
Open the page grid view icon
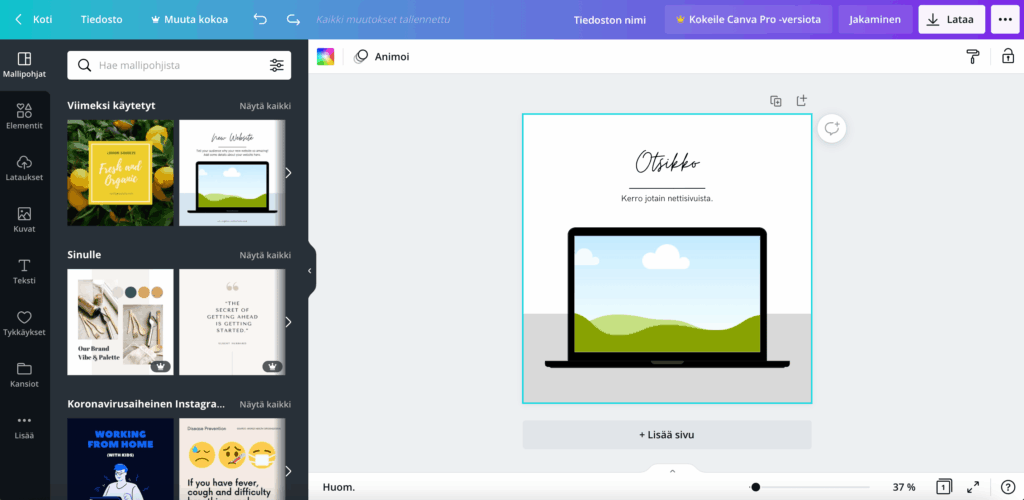tap(943, 487)
